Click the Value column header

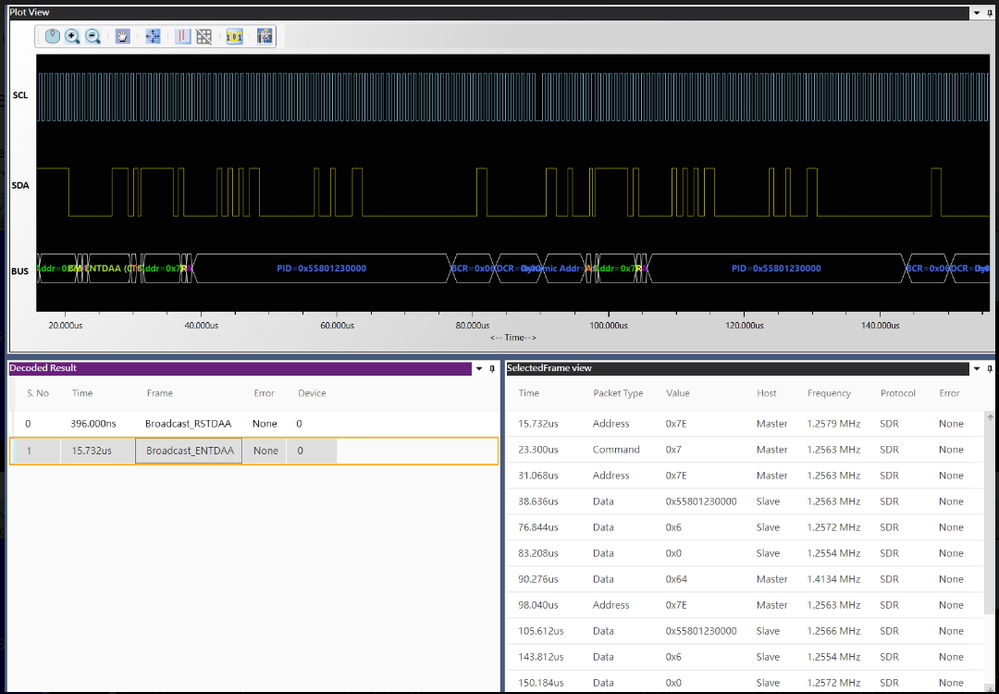point(677,393)
